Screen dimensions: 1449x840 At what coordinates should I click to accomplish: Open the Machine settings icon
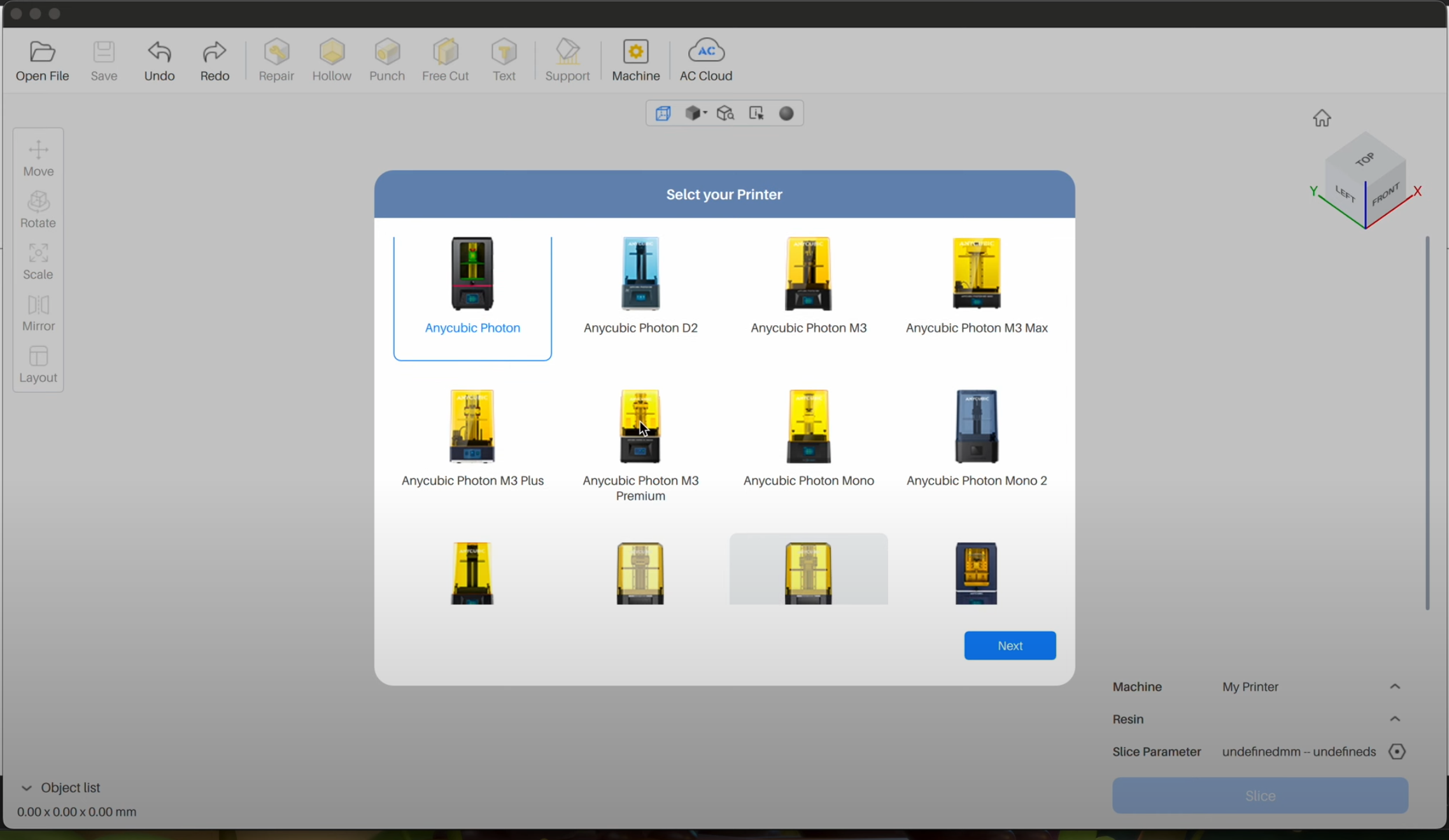pos(635,53)
